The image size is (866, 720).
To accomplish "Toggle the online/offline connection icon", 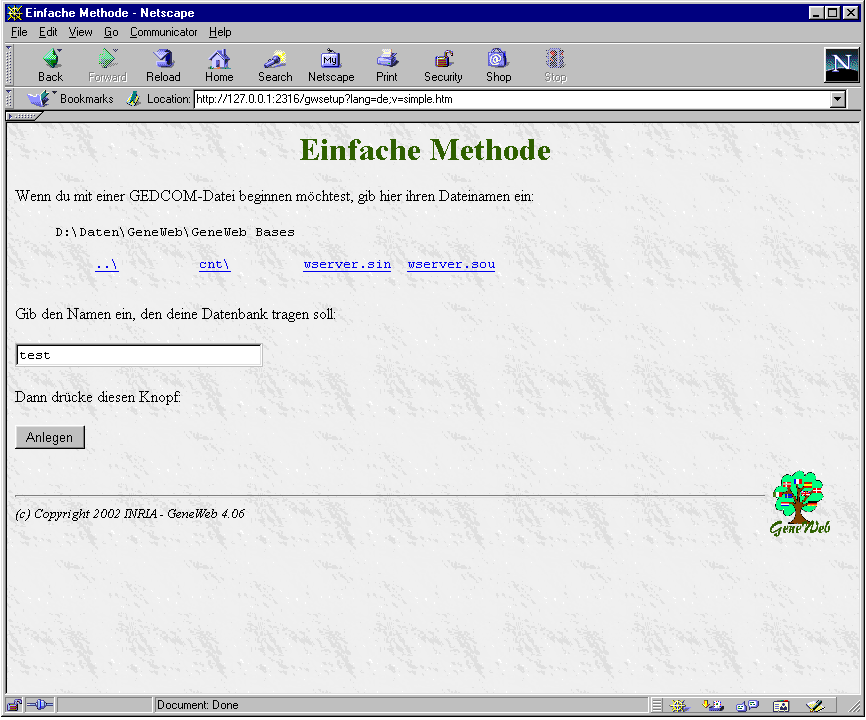I will (x=39, y=705).
